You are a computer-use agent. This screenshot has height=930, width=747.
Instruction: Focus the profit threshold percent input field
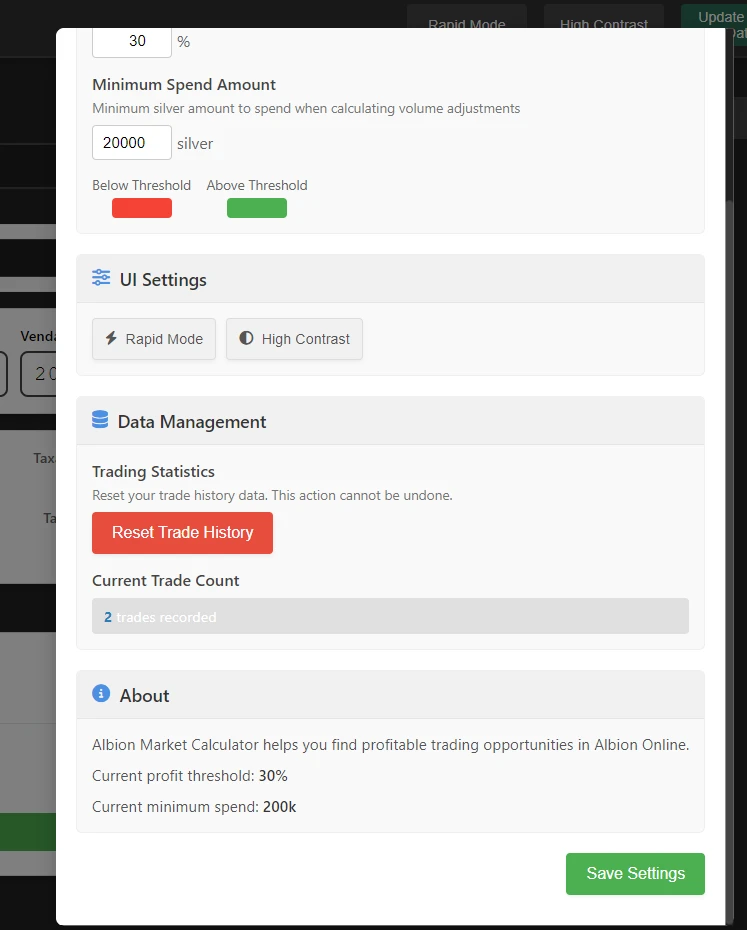[132, 42]
